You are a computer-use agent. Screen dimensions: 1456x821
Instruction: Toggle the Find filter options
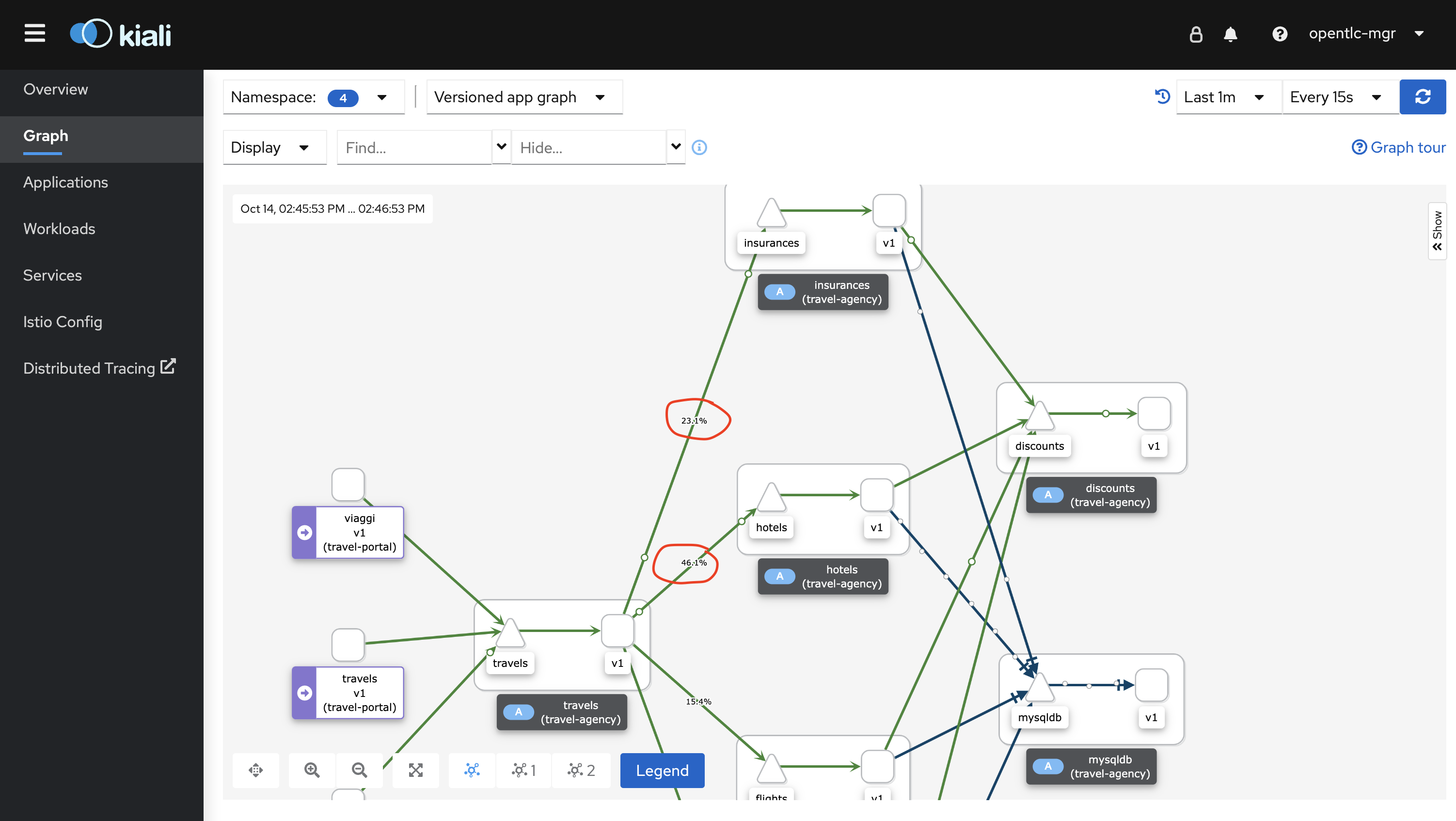[499, 147]
